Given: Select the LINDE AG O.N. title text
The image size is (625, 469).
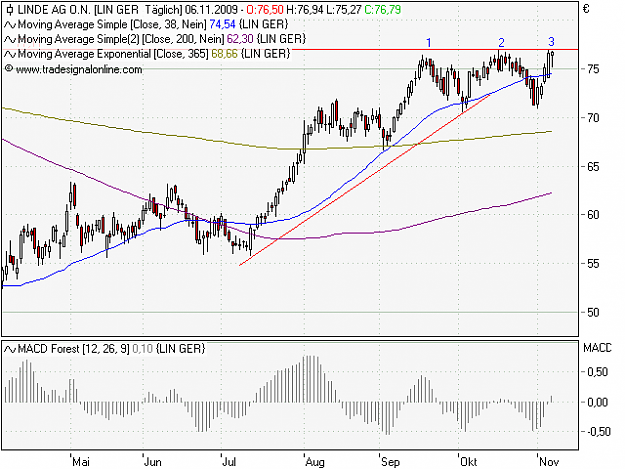Looking at the screenshot, I should click(x=54, y=10).
